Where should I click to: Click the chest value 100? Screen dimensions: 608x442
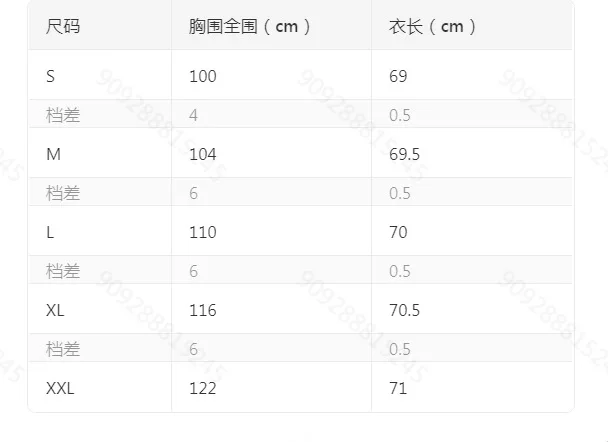(x=202, y=76)
